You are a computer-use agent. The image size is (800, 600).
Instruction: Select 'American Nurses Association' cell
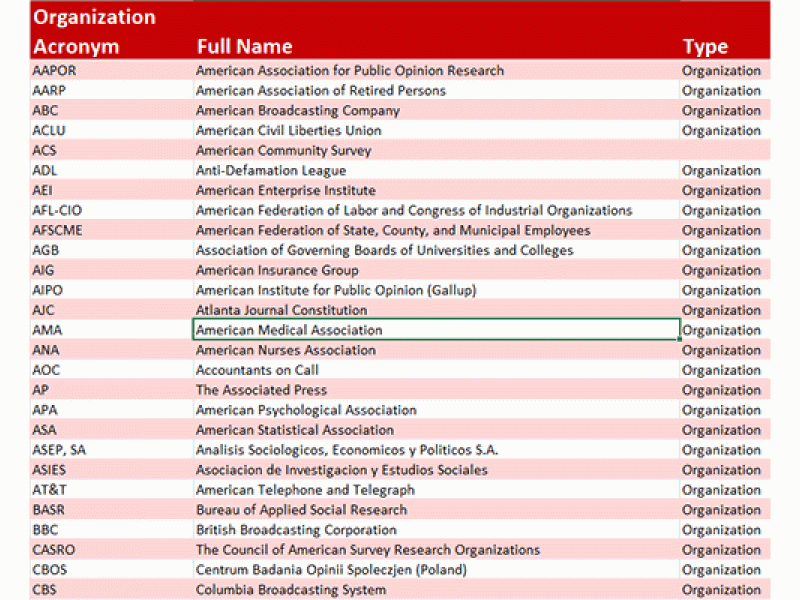click(x=436, y=350)
